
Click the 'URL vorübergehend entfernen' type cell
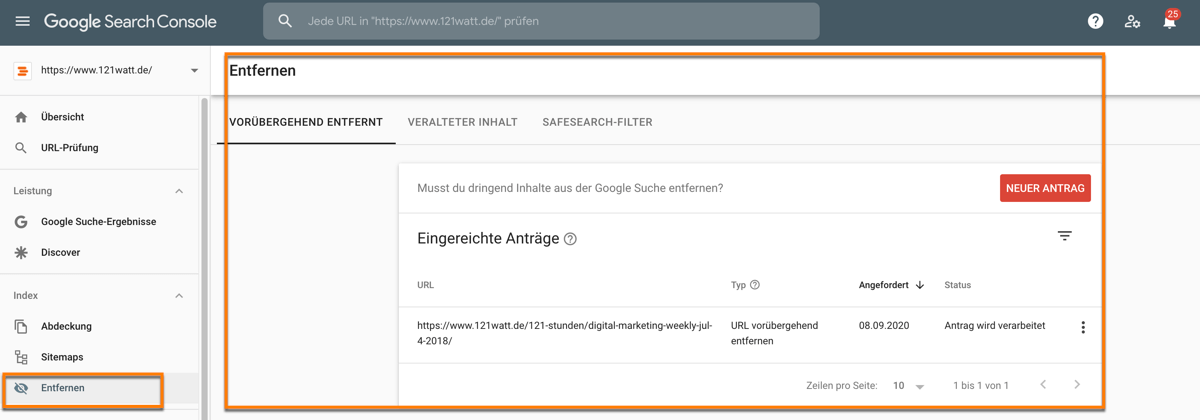point(775,333)
